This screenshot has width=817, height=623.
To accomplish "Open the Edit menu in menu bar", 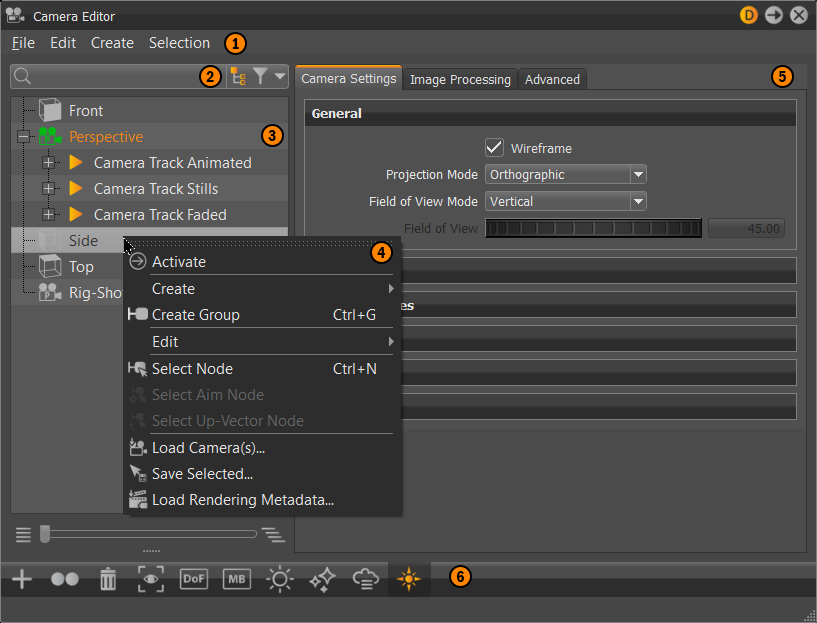I will coord(63,43).
